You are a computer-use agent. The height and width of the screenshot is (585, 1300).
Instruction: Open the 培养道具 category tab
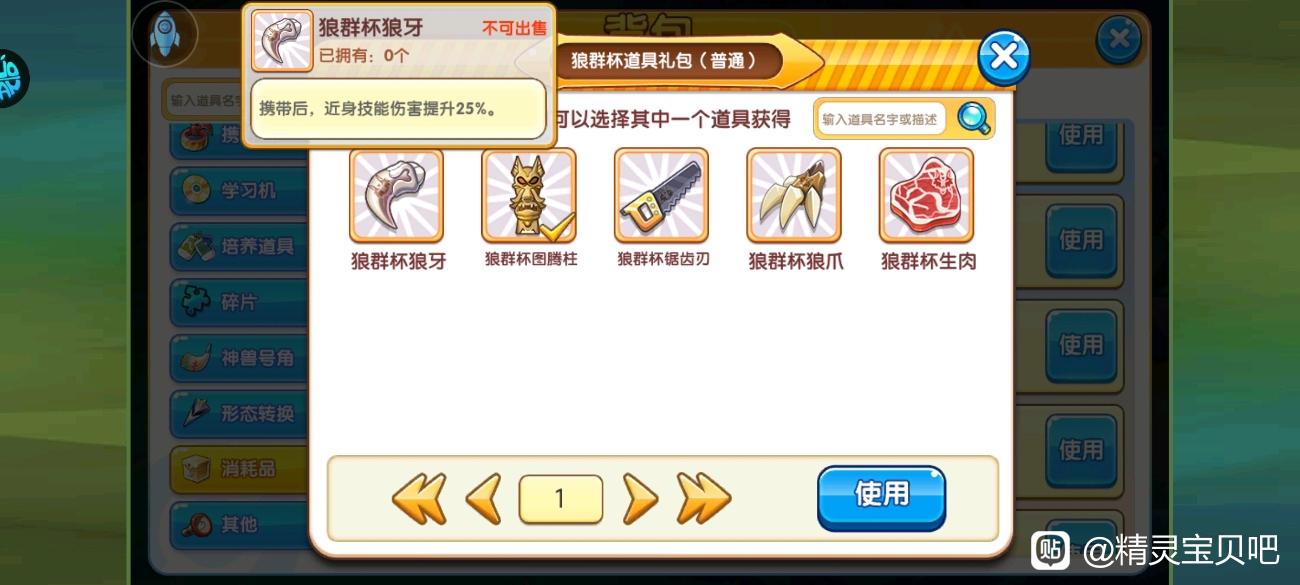240,246
